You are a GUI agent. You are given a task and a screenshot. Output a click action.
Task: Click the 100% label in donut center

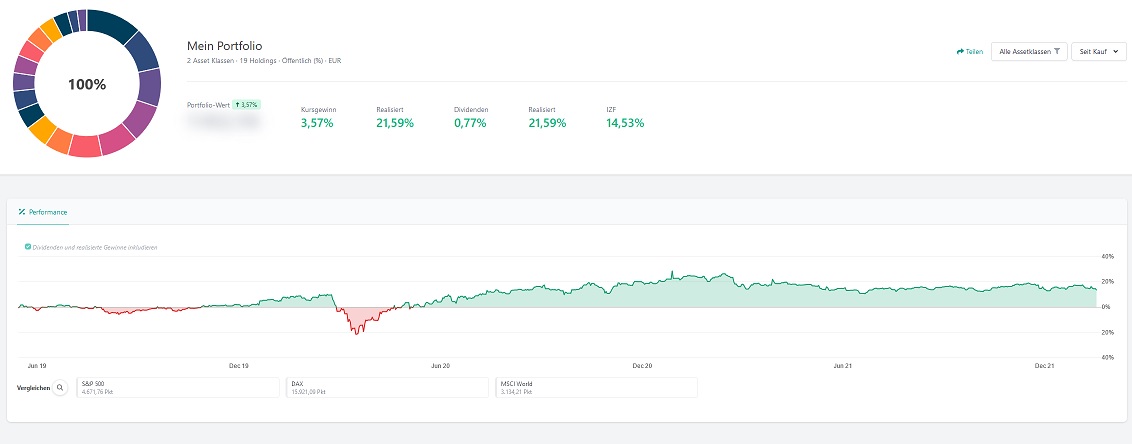(87, 85)
